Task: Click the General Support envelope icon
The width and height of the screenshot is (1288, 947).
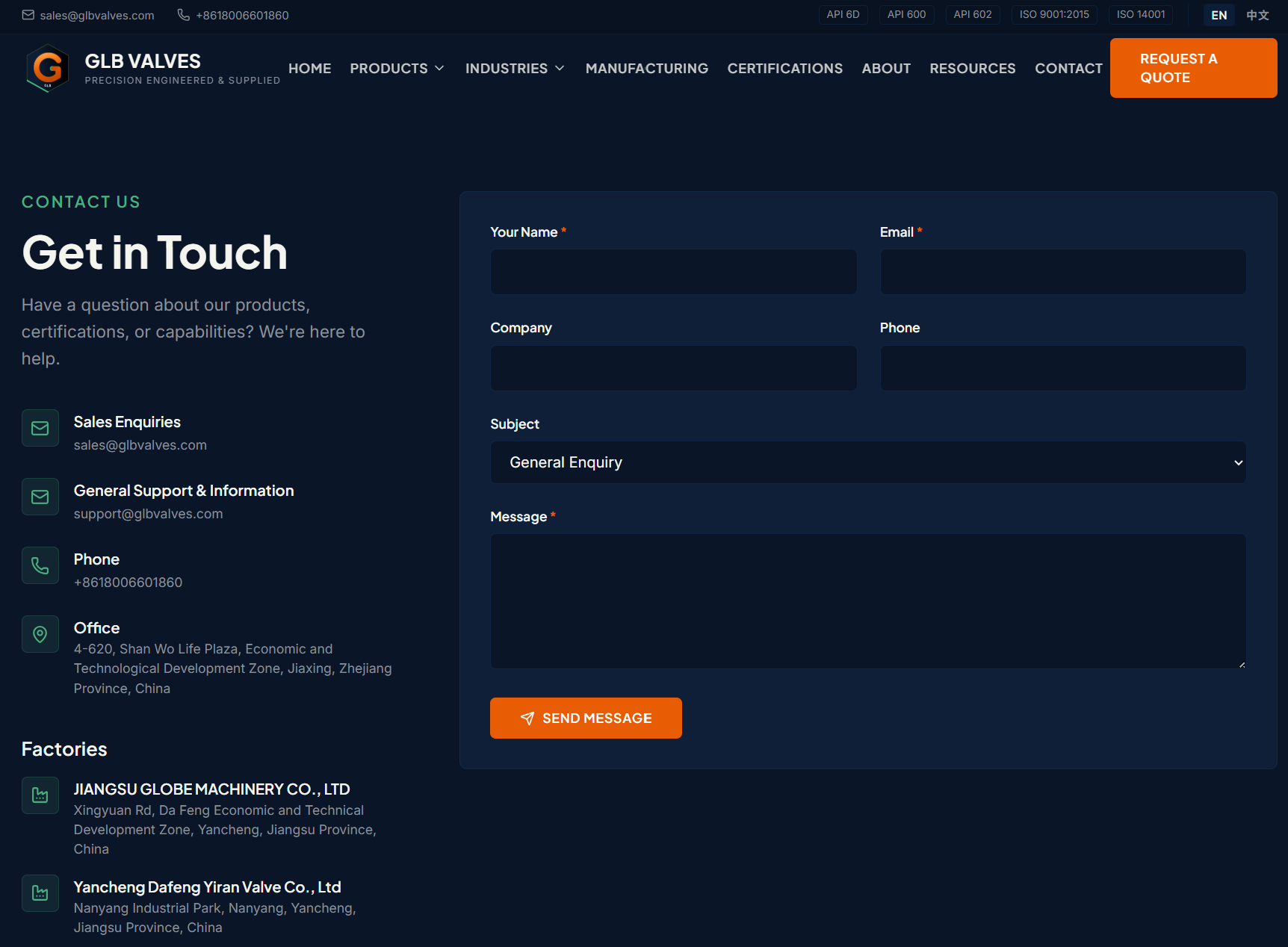Action: (x=40, y=497)
